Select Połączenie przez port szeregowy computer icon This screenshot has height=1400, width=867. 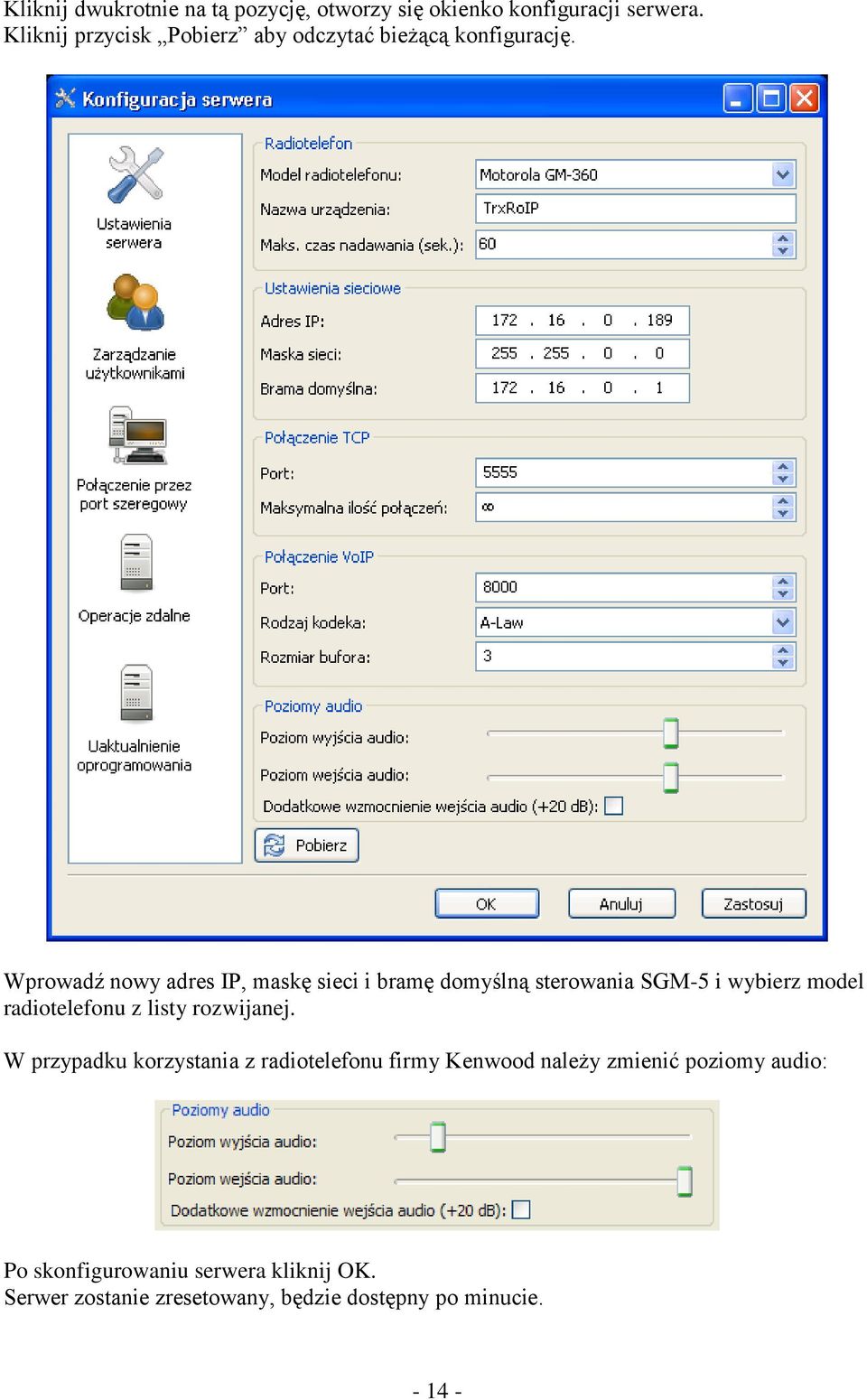136,435
